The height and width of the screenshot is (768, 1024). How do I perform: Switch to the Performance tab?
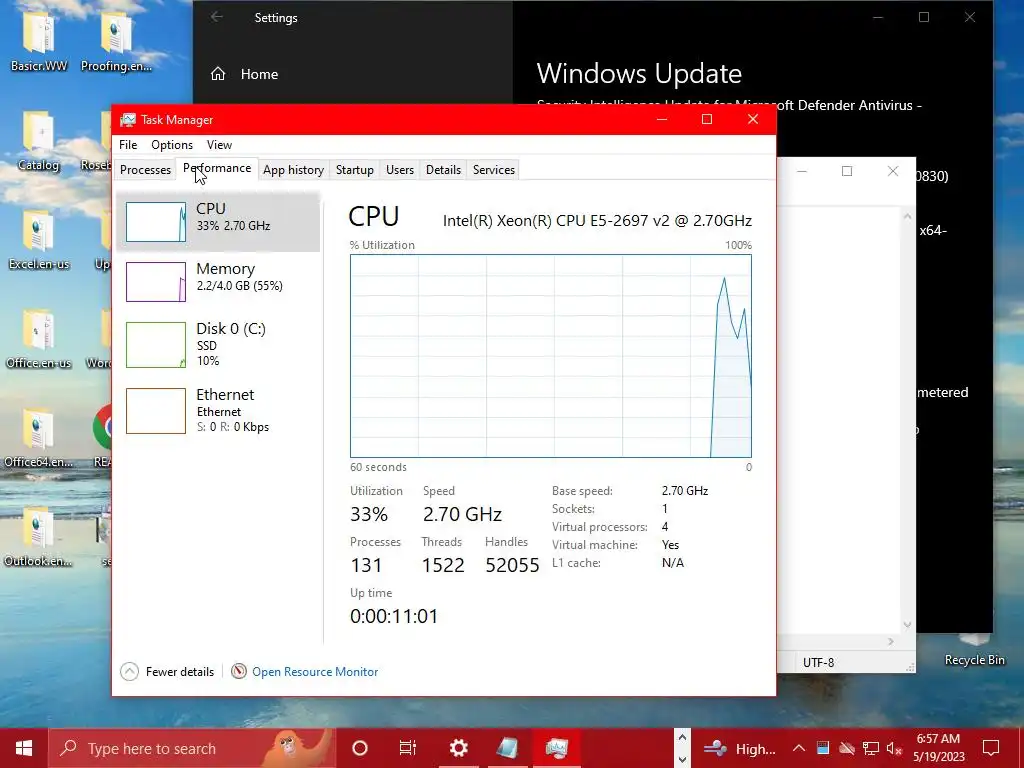coord(217,168)
